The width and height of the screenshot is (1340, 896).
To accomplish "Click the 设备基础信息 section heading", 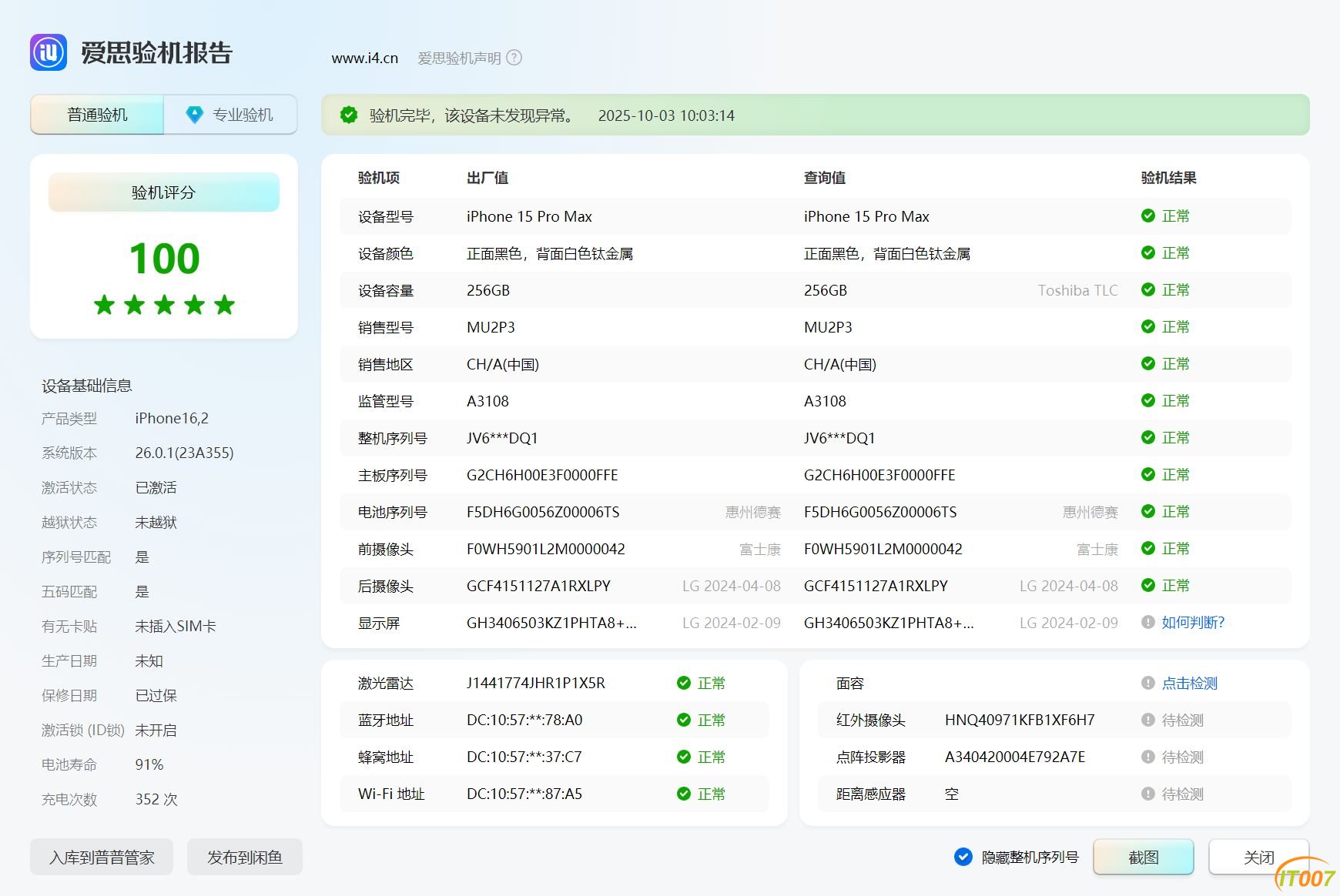I will (87, 386).
